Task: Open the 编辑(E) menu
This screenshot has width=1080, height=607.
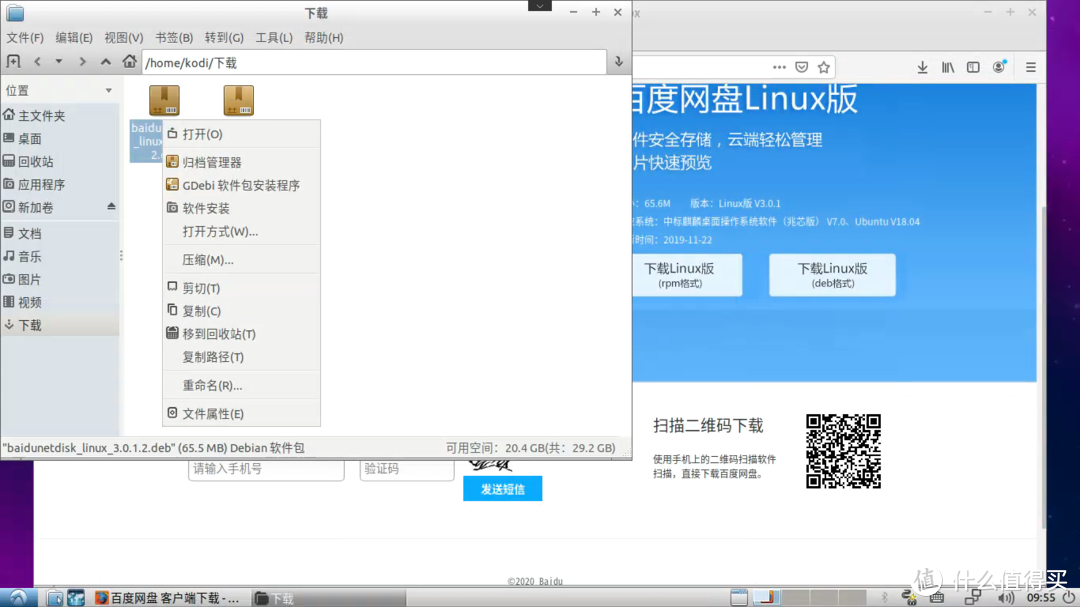Action: tap(74, 38)
